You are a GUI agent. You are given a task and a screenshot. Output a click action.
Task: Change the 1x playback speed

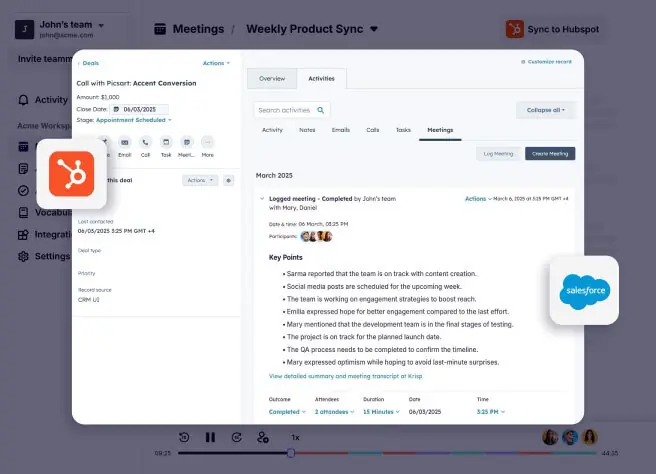click(295, 438)
